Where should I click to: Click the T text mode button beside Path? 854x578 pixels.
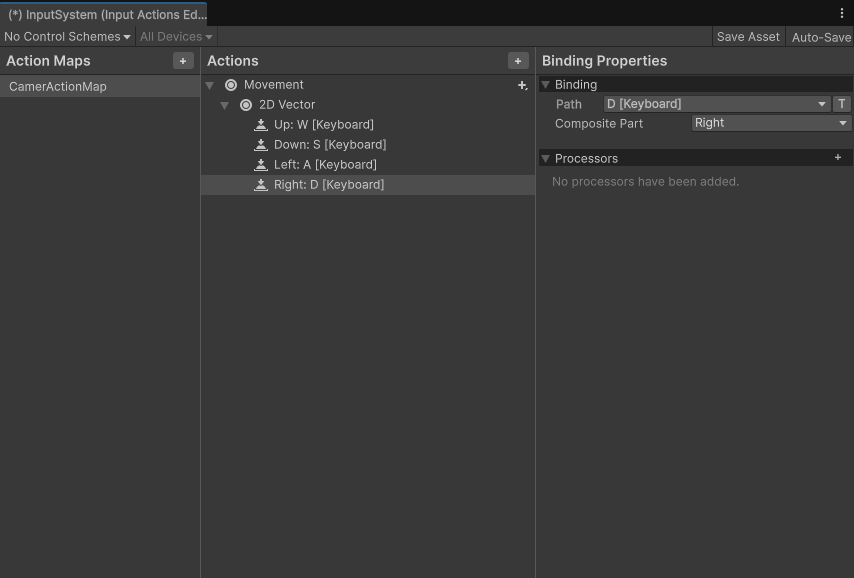pyautogui.click(x=842, y=104)
